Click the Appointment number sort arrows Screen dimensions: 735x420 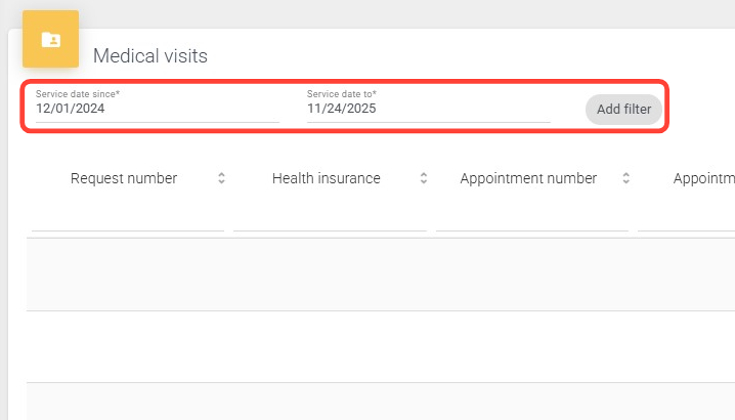click(626, 179)
